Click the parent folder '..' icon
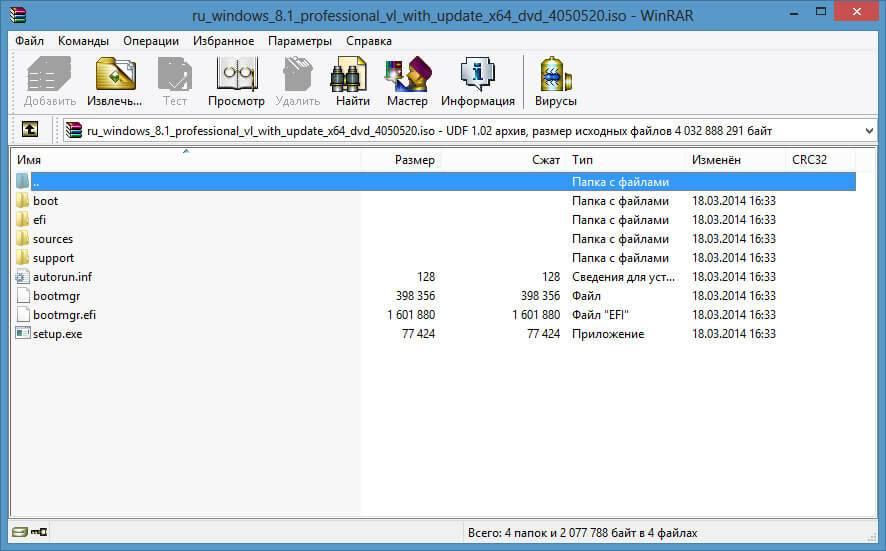This screenshot has width=886, height=551. (x=23, y=181)
